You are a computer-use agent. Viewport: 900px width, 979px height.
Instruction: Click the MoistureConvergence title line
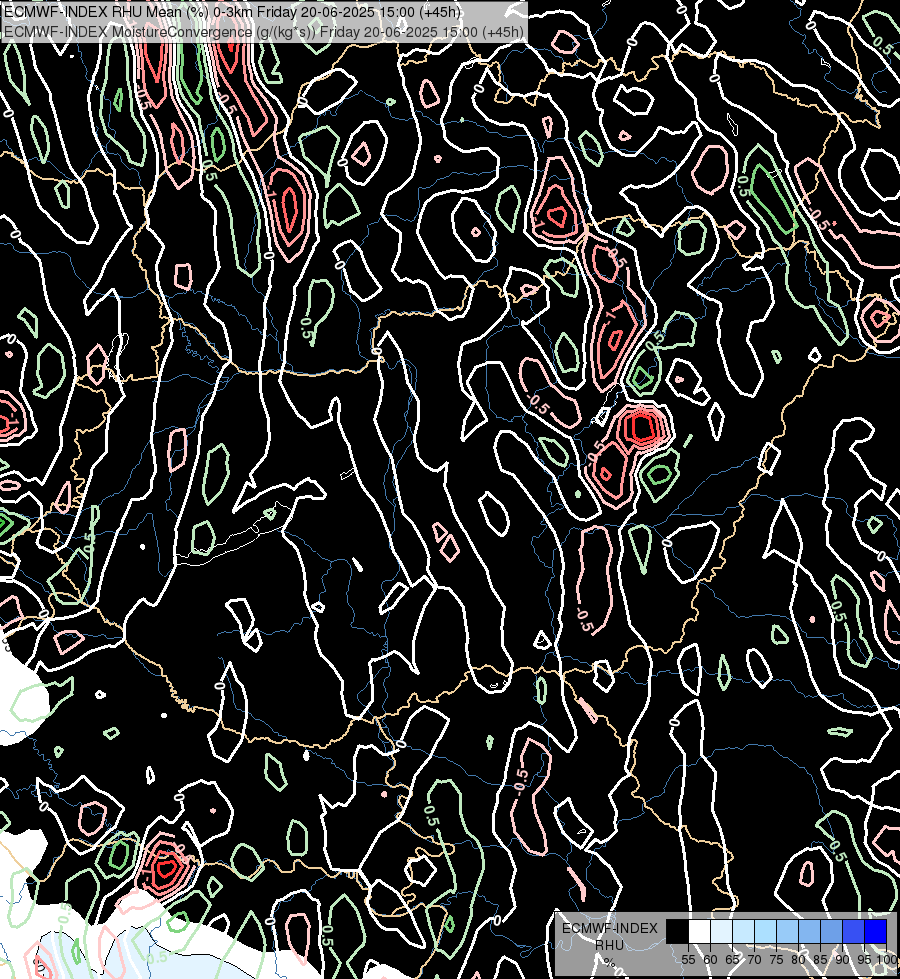click(264, 31)
